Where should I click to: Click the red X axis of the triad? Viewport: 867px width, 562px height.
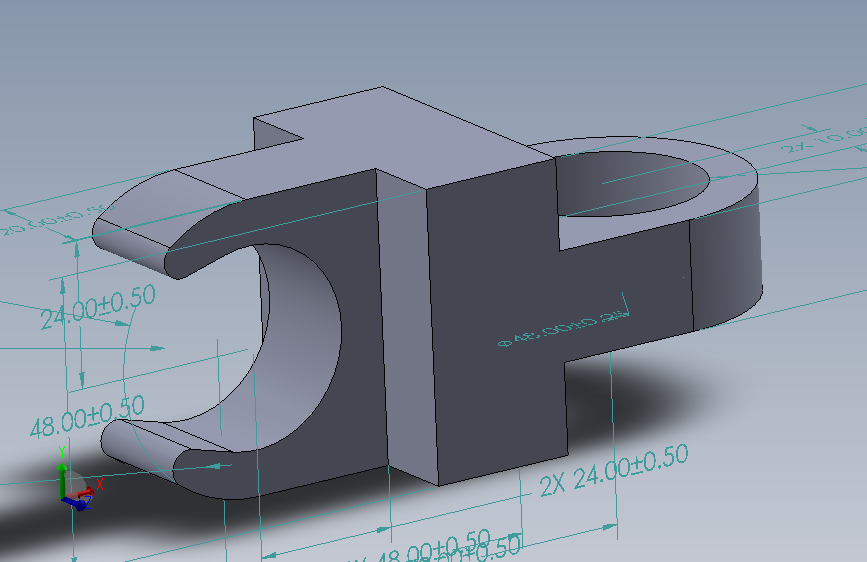pyautogui.click(x=83, y=492)
